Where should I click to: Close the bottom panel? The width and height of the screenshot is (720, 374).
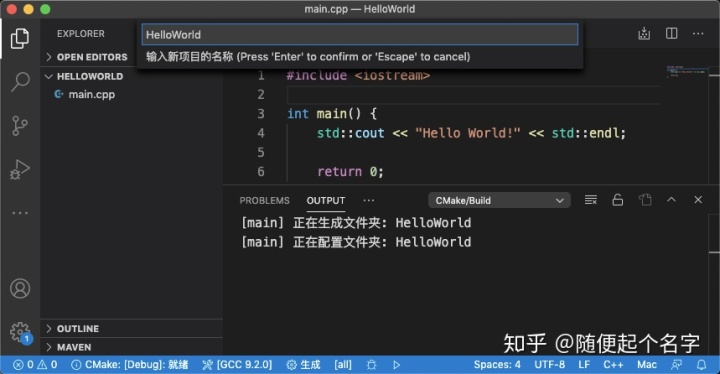(x=698, y=199)
